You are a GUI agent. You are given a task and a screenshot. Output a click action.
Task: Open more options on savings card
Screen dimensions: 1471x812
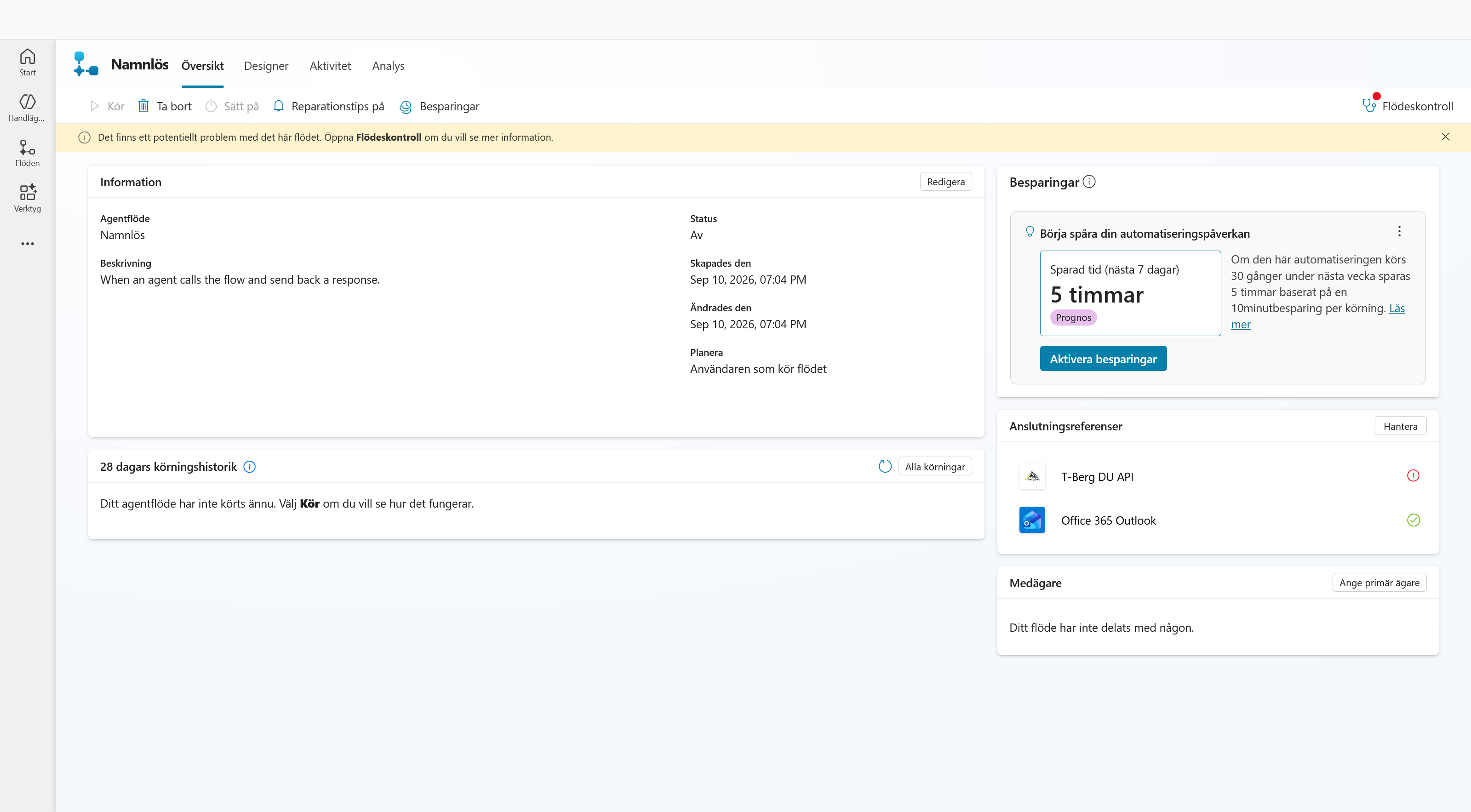click(1399, 231)
